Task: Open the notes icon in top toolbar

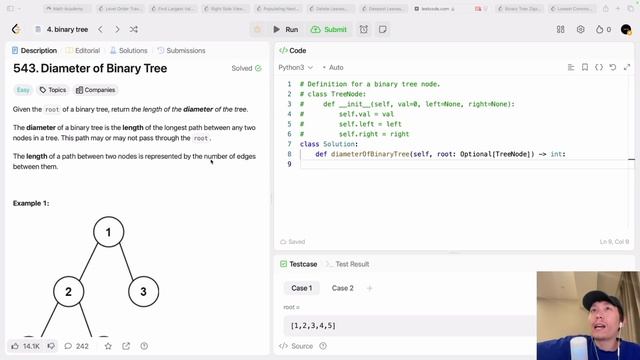Action: click(x=382, y=29)
